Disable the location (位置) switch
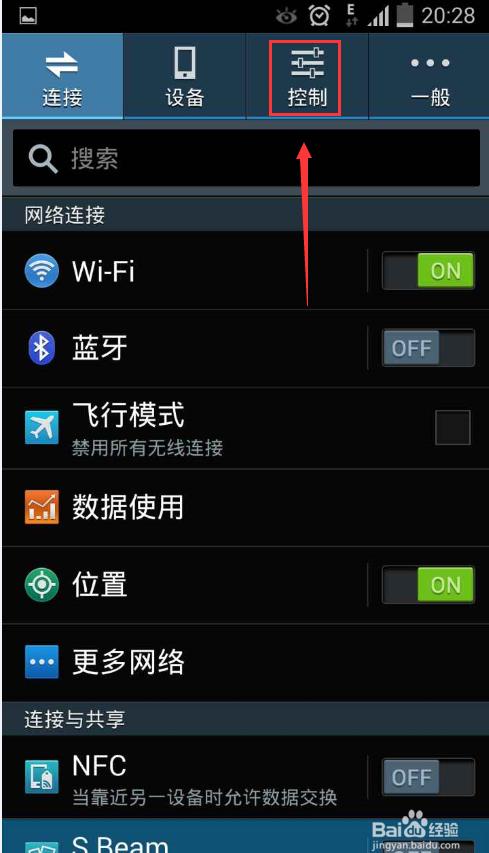This screenshot has width=489, height=853. (428, 585)
